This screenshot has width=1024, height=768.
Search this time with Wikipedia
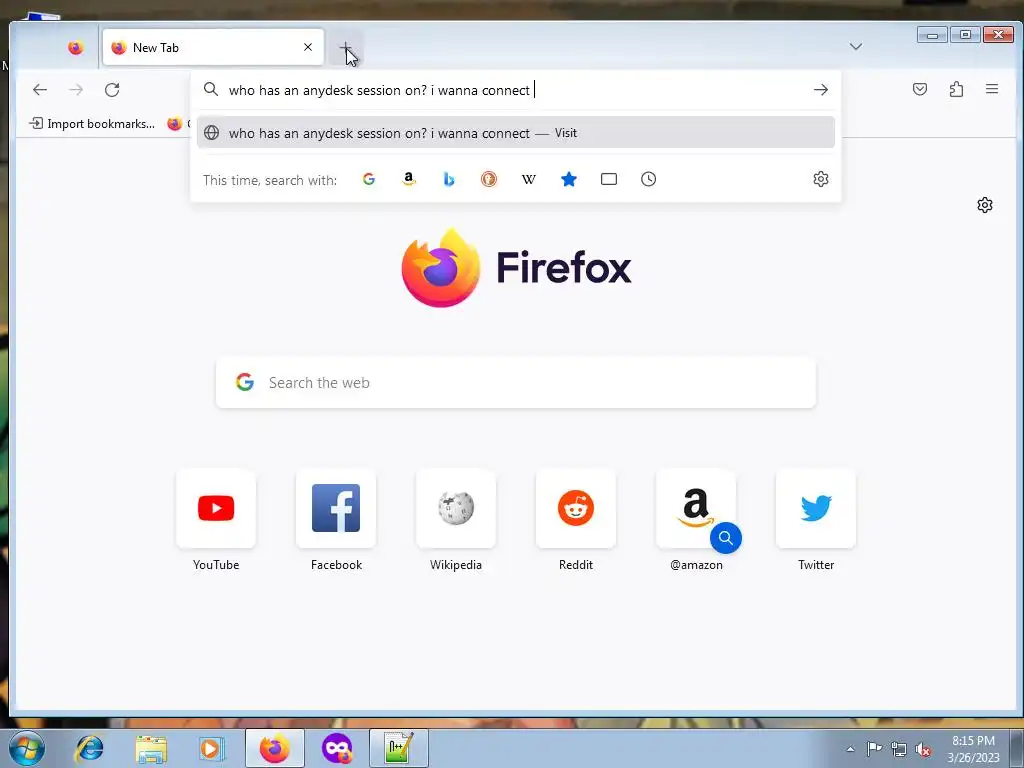[x=529, y=179]
